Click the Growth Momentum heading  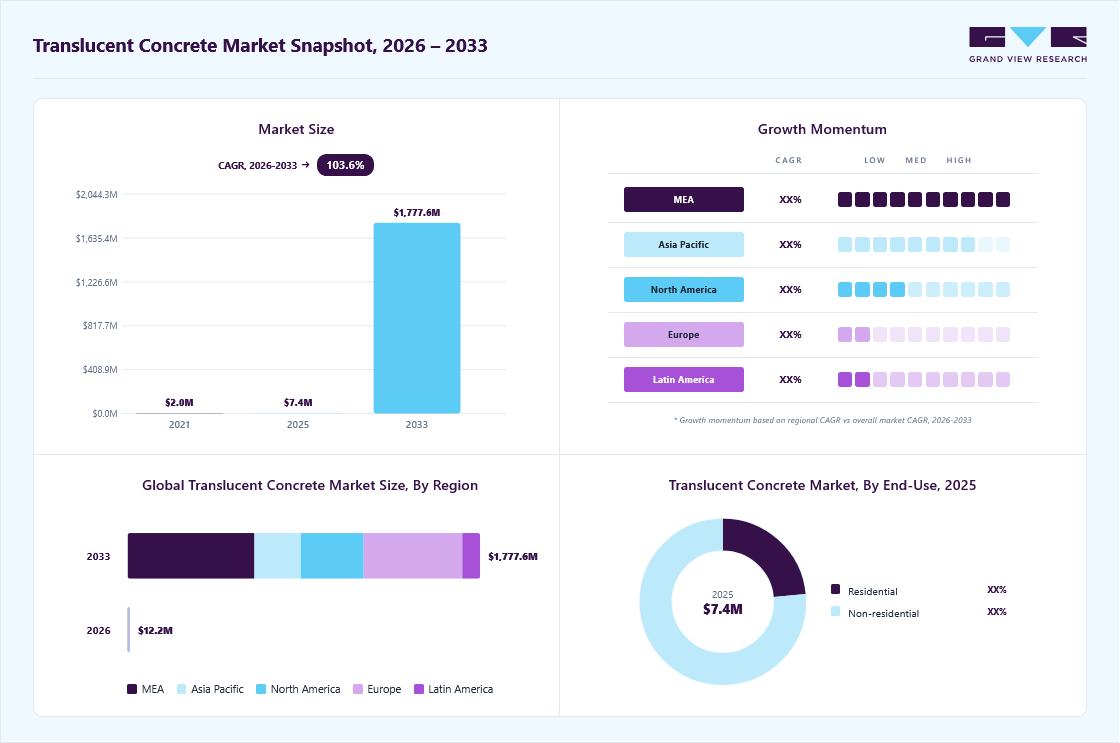(822, 129)
